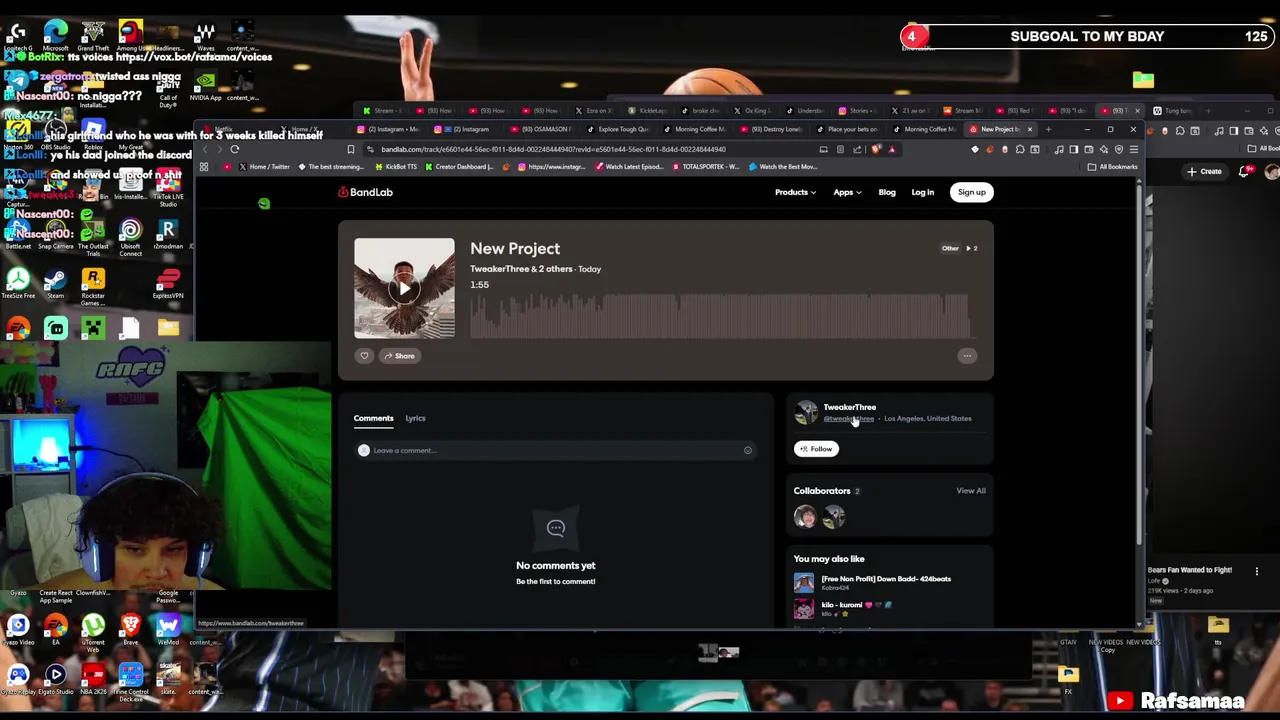Follow TweakerThree
1280x720 pixels.
coord(816,449)
